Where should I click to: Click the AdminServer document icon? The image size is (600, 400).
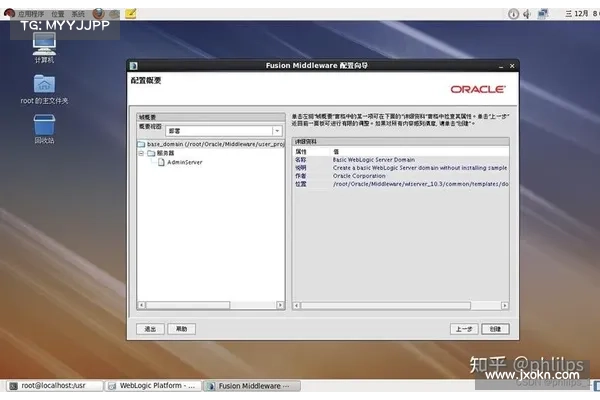pyautogui.click(x=161, y=162)
